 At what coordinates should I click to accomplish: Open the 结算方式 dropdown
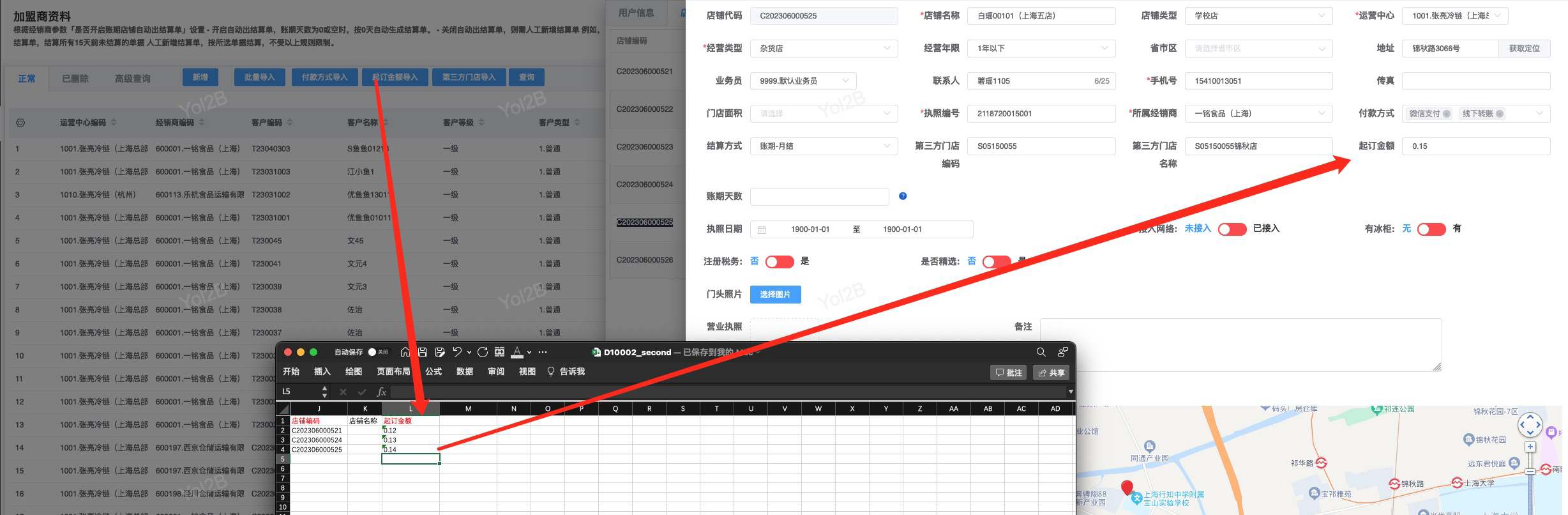point(824,146)
